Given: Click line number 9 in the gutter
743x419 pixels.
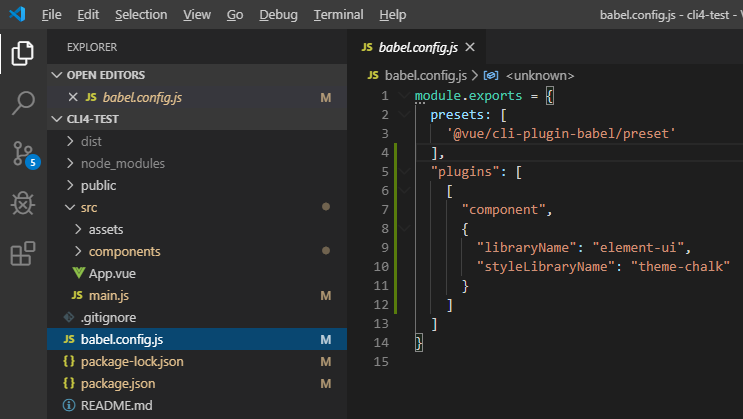Looking at the screenshot, I should coord(385,248).
